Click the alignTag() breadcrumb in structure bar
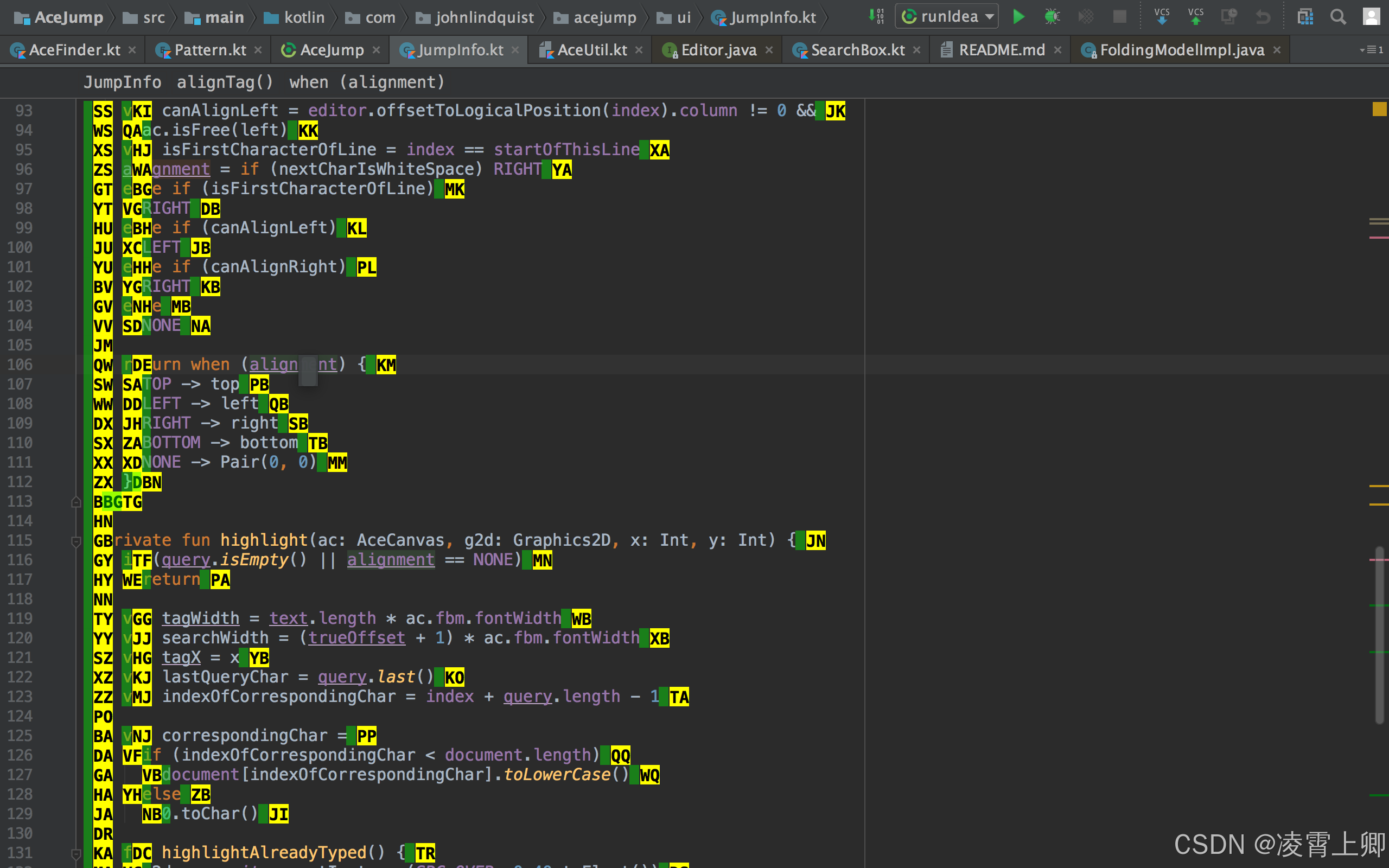1389x868 pixels. (225, 82)
